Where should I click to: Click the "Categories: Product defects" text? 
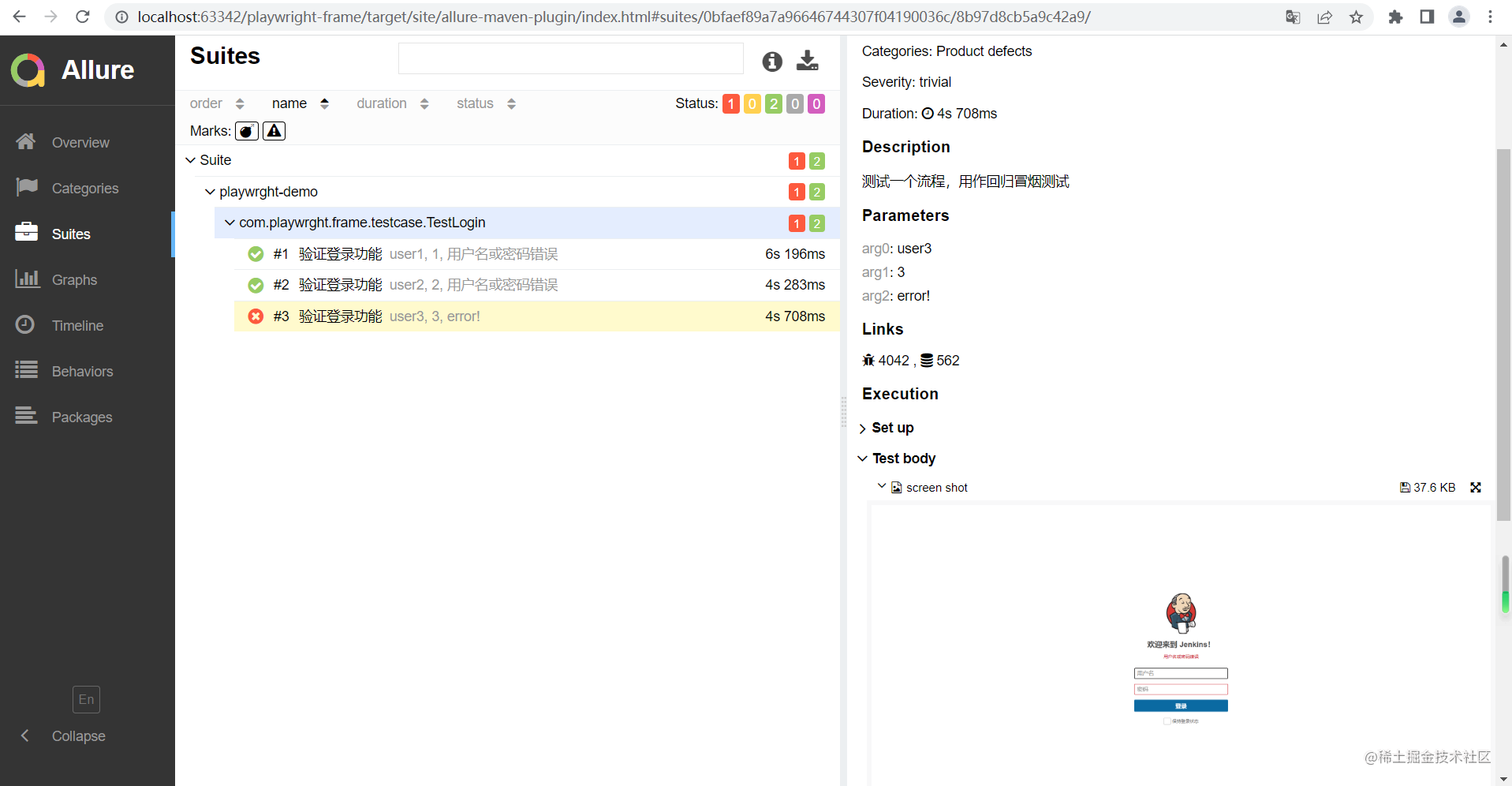click(x=946, y=51)
